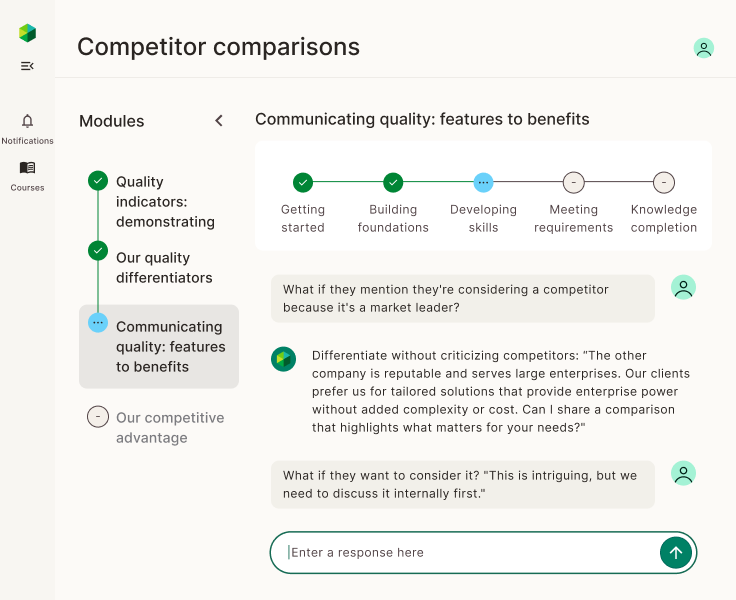The width and height of the screenshot is (736, 600).
Task: Select Communicating quality: features to benefits module
Action: 170,346
